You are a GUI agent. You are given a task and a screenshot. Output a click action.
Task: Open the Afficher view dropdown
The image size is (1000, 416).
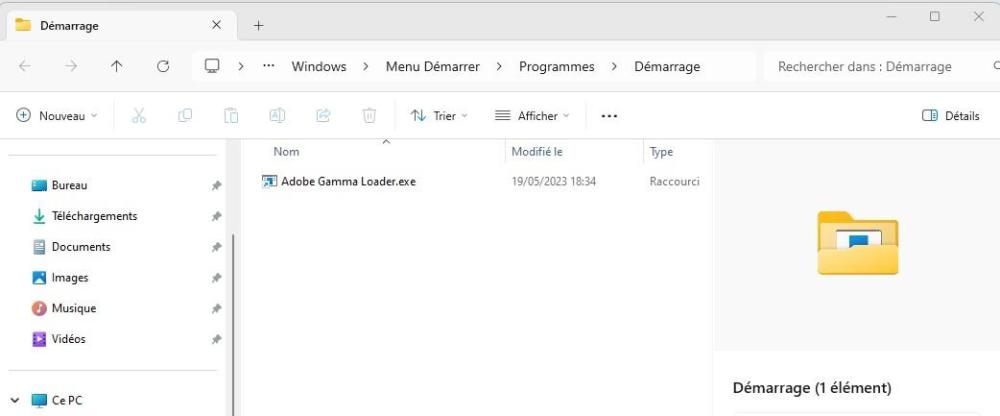coord(533,115)
